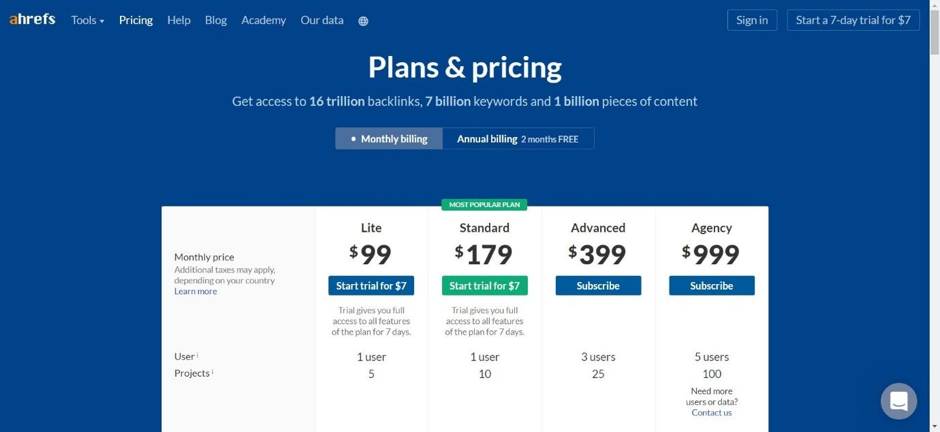Open the language globe icon
Image resolution: width=940 pixels, height=432 pixels.
click(363, 21)
